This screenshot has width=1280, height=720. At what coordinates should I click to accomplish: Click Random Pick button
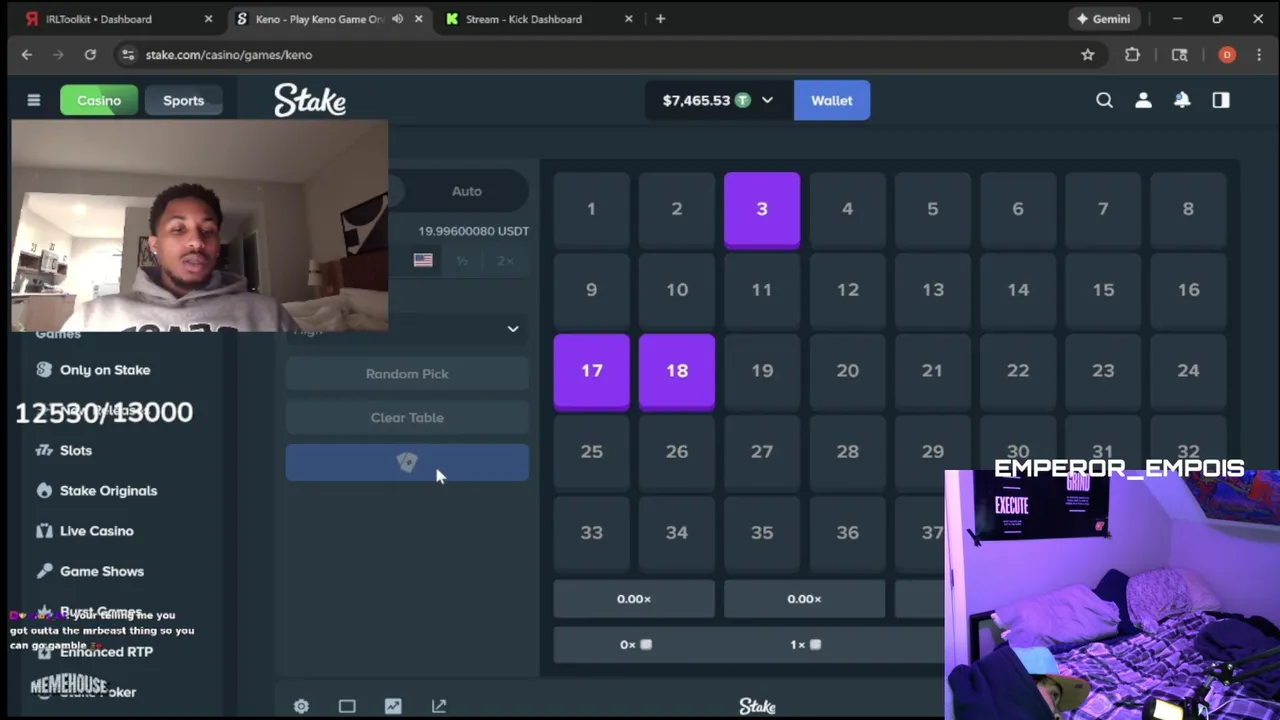point(407,374)
